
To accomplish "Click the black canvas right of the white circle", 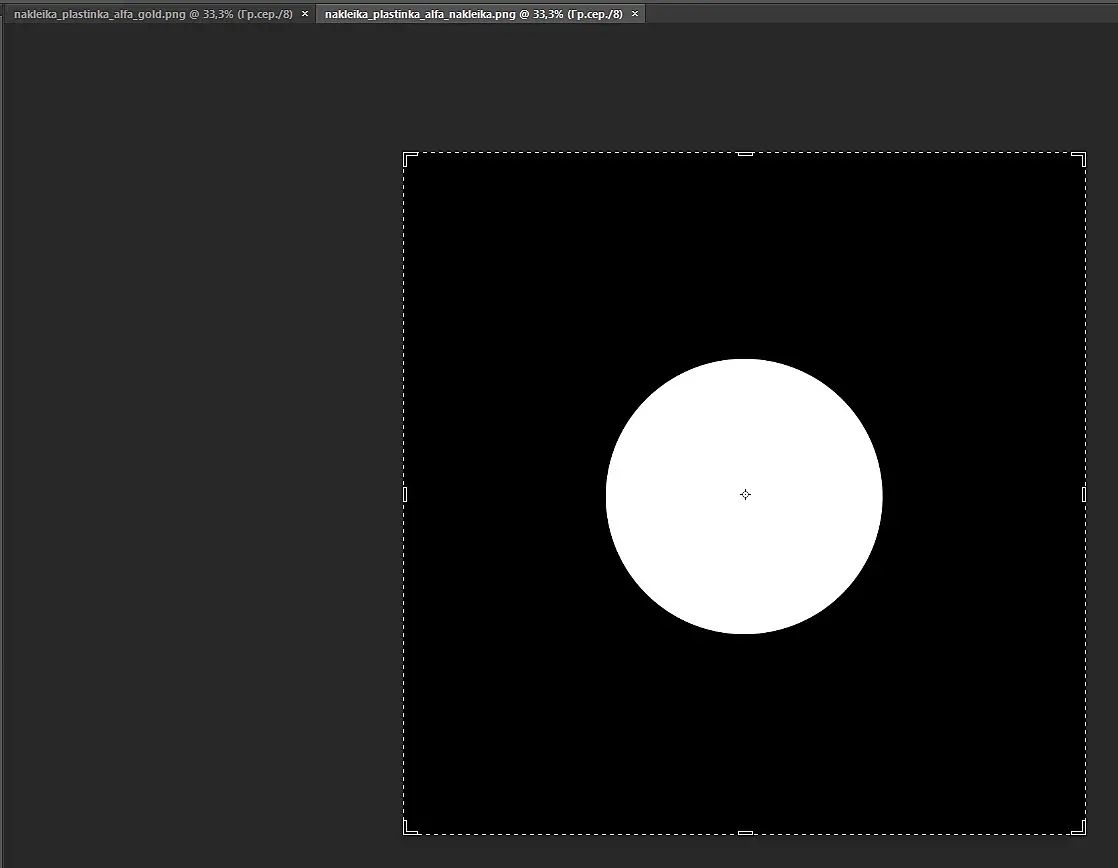I will tap(984, 494).
